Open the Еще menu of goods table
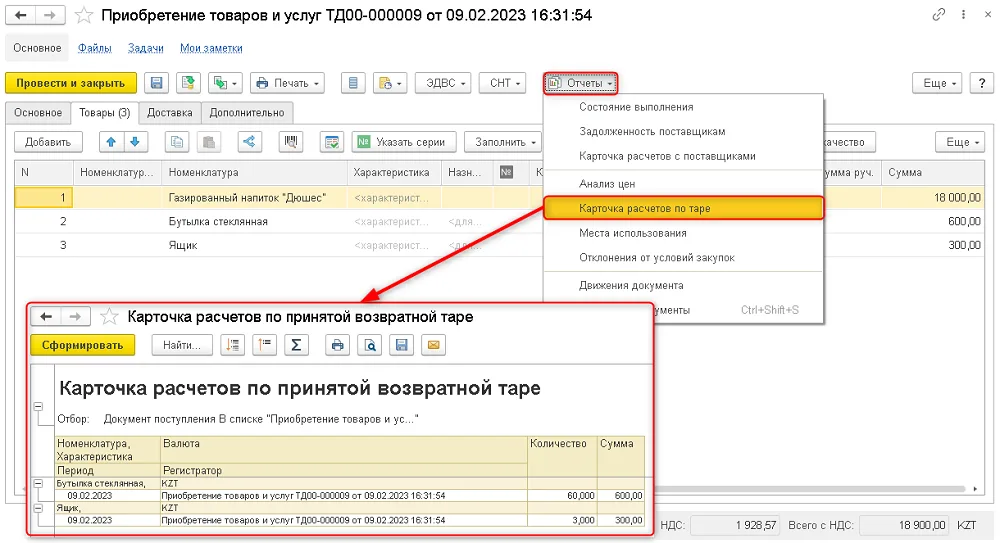 (960, 142)
